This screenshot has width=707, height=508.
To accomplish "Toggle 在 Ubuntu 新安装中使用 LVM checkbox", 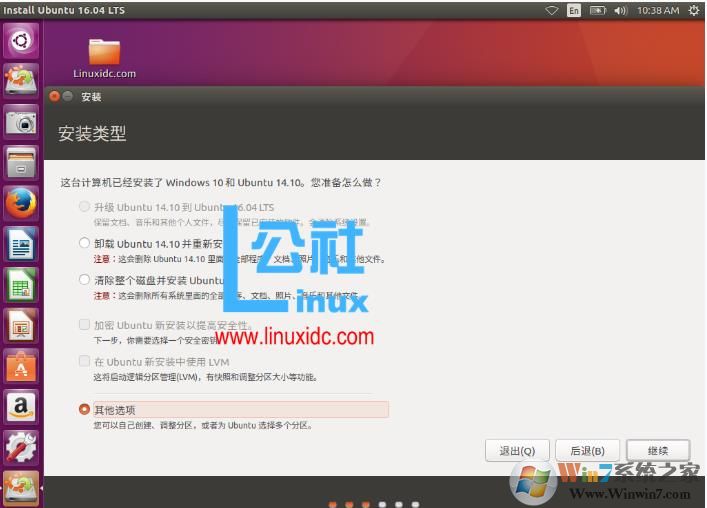I will [84, 362].
